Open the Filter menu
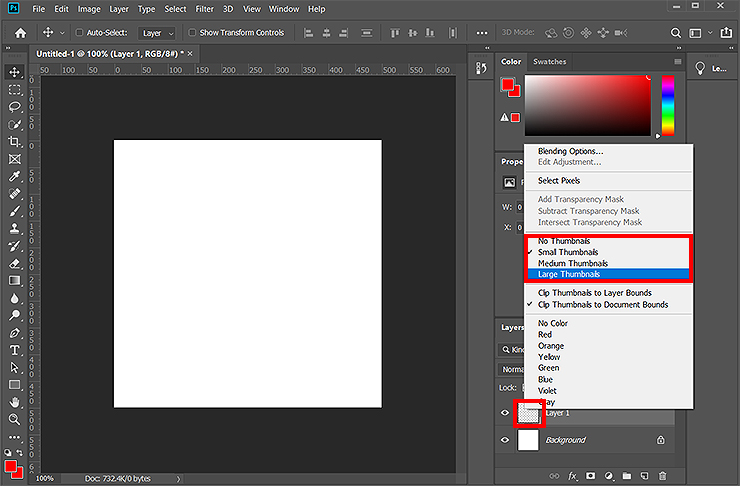This screenshot has height=486, width=740. coord(204,9)
